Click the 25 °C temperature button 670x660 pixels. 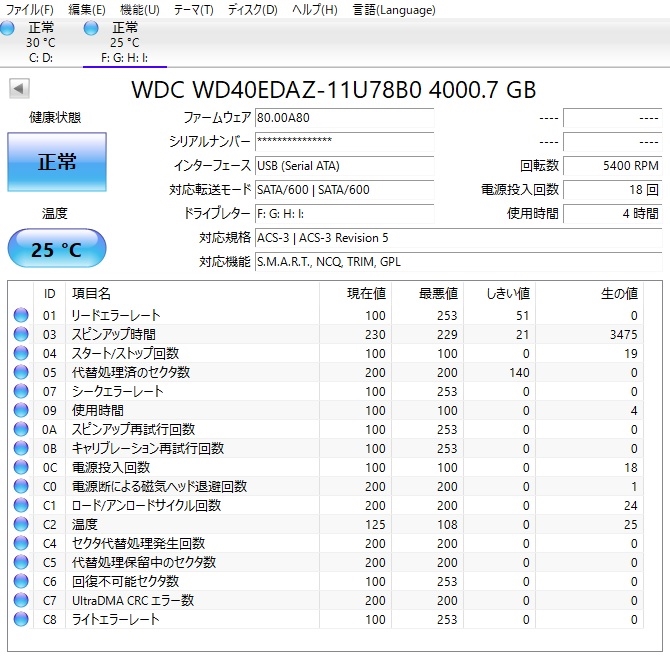click(57, 249)
